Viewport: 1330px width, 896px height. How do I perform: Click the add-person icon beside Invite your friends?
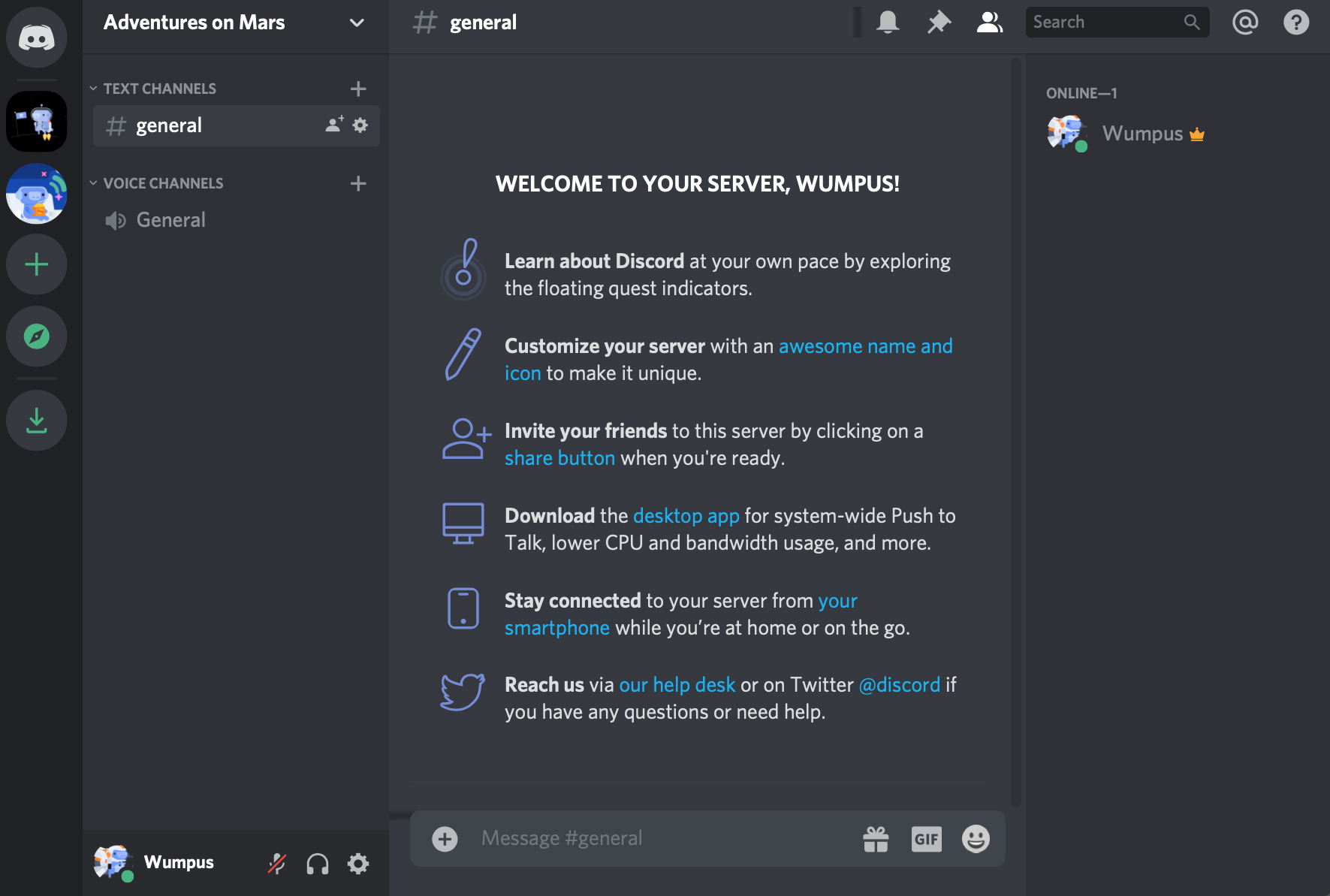(x=466, y=439)
